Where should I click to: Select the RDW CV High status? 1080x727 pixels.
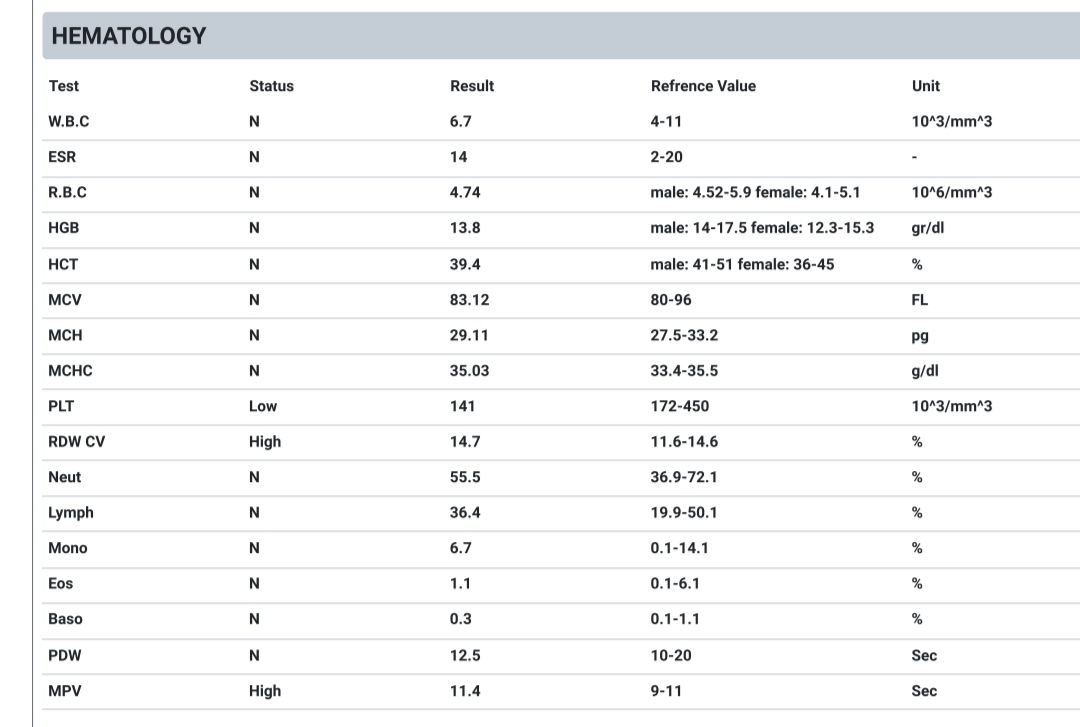tap(264, 442)
